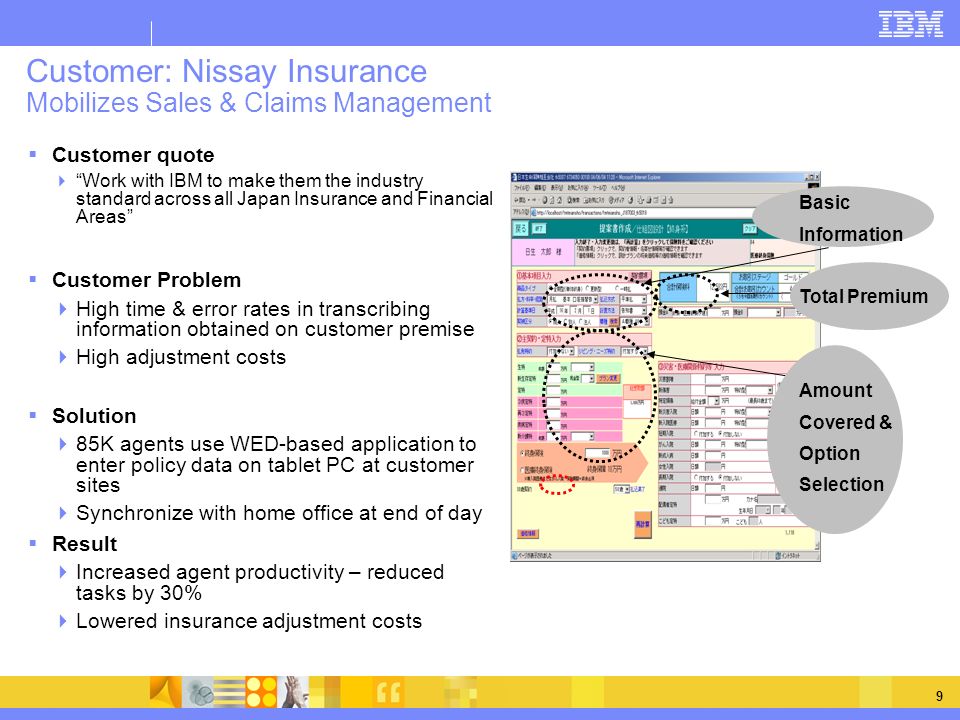Select the medical whole-life radio lower in the orange panel
Screen dimensions: 960x720
pos(522,470)
